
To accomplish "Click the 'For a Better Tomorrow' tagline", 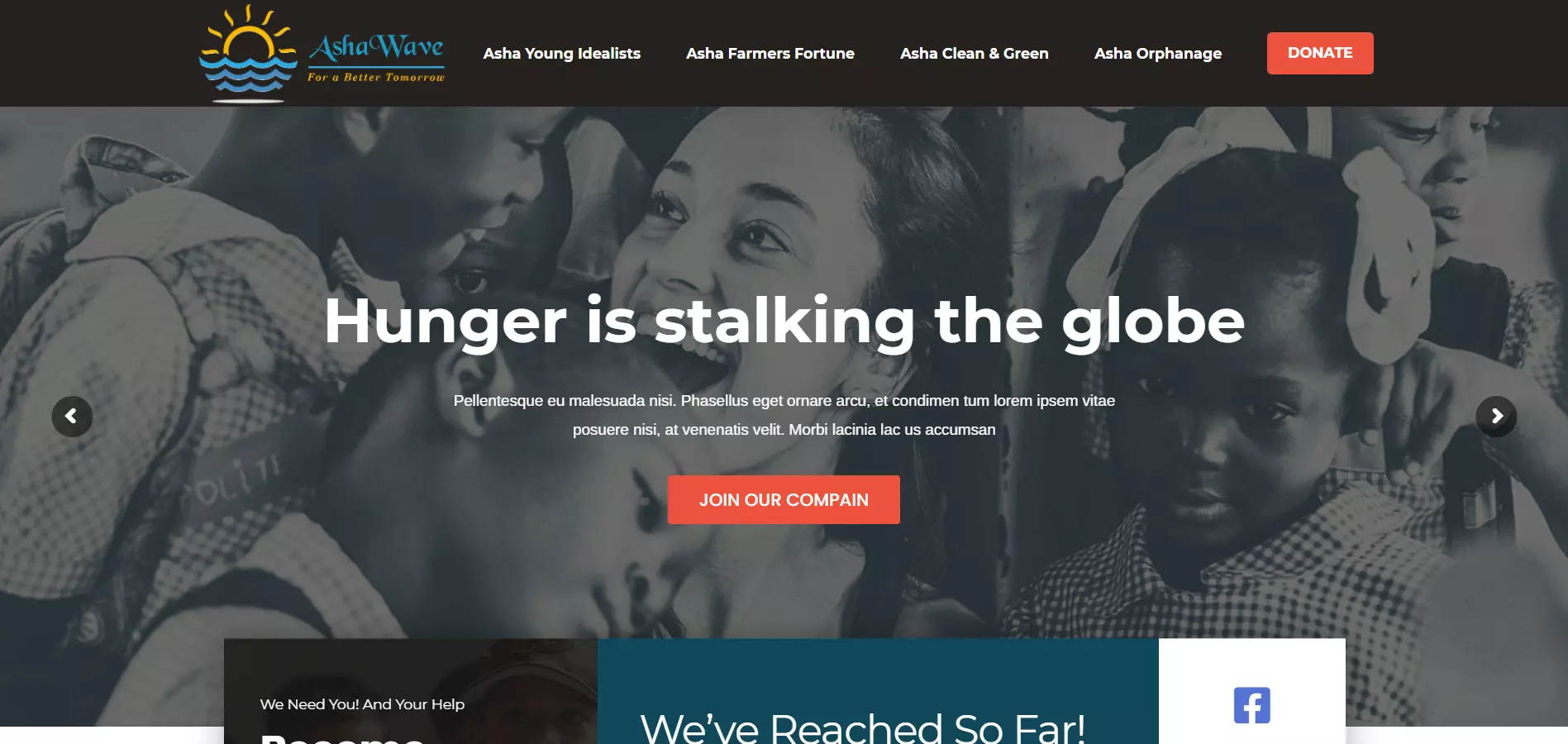I will pos(376,77).
